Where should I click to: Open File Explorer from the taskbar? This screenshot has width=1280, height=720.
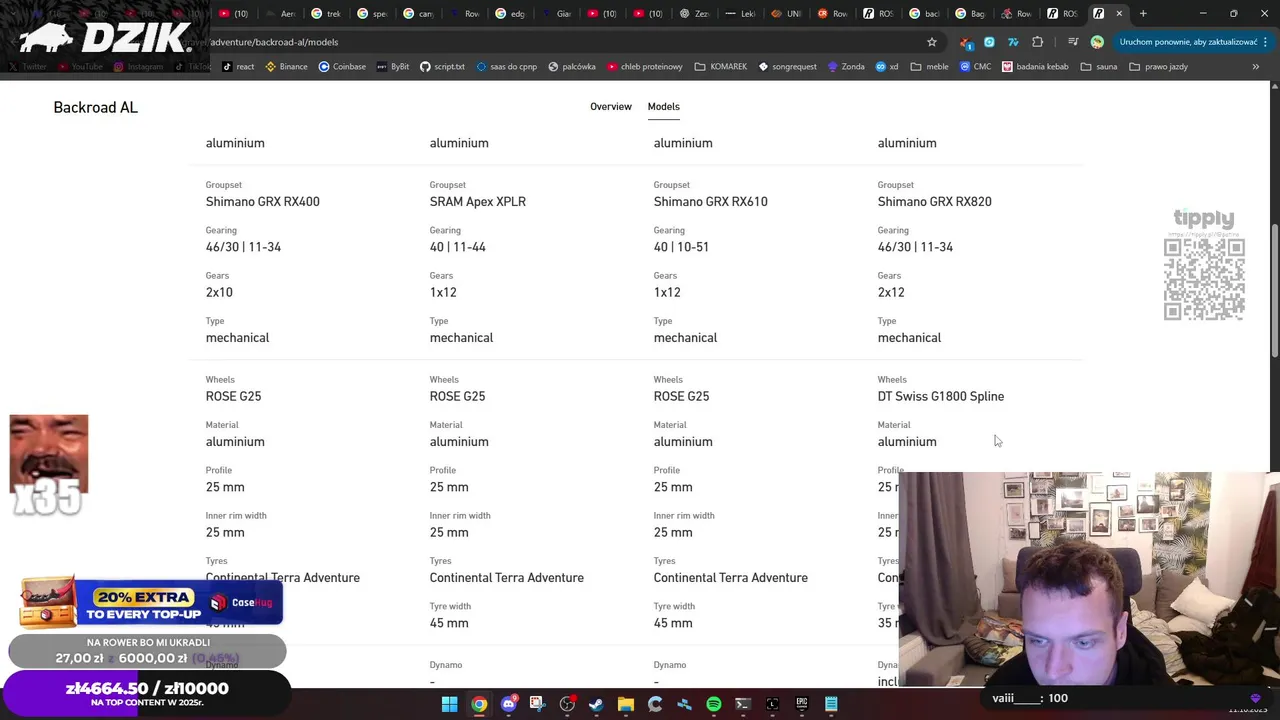tap(625, 704)
